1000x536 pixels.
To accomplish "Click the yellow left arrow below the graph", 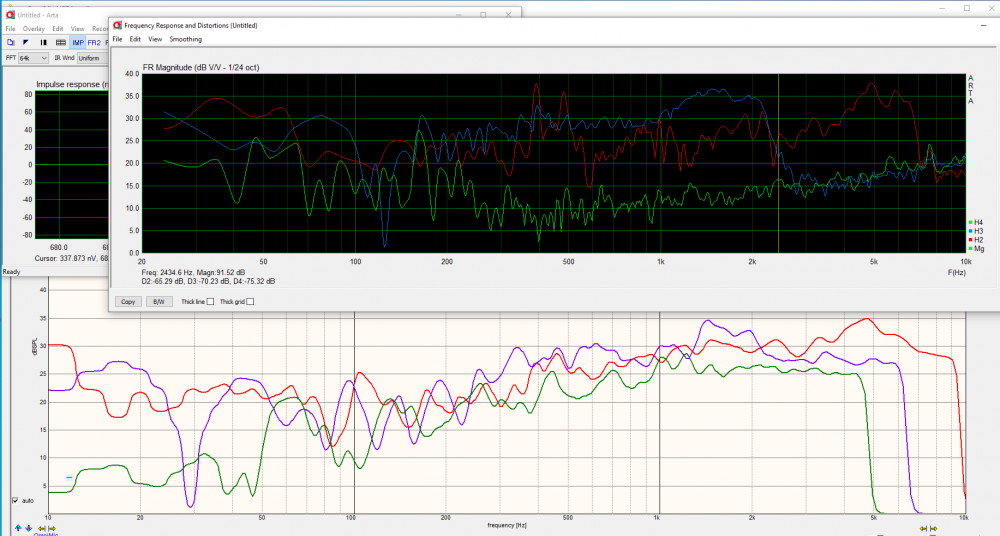I will pos(40,528).
